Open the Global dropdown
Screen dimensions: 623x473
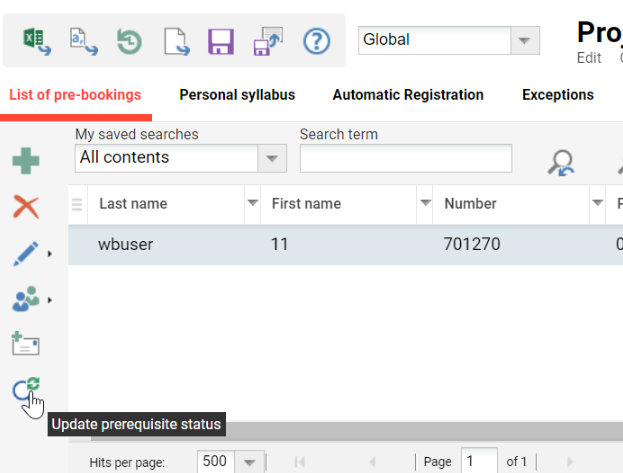click(x=524, y=40)
